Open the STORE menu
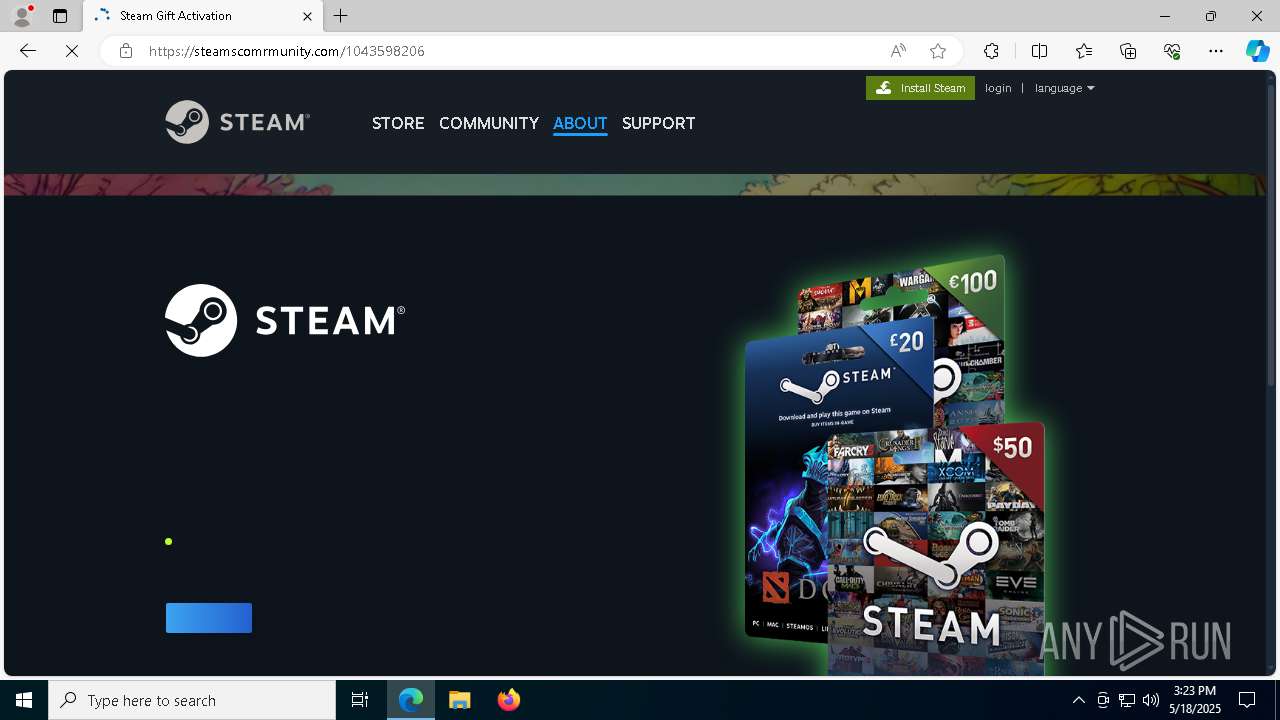Viewport: 1280px width, 720px height. click(x=398, y=123)
